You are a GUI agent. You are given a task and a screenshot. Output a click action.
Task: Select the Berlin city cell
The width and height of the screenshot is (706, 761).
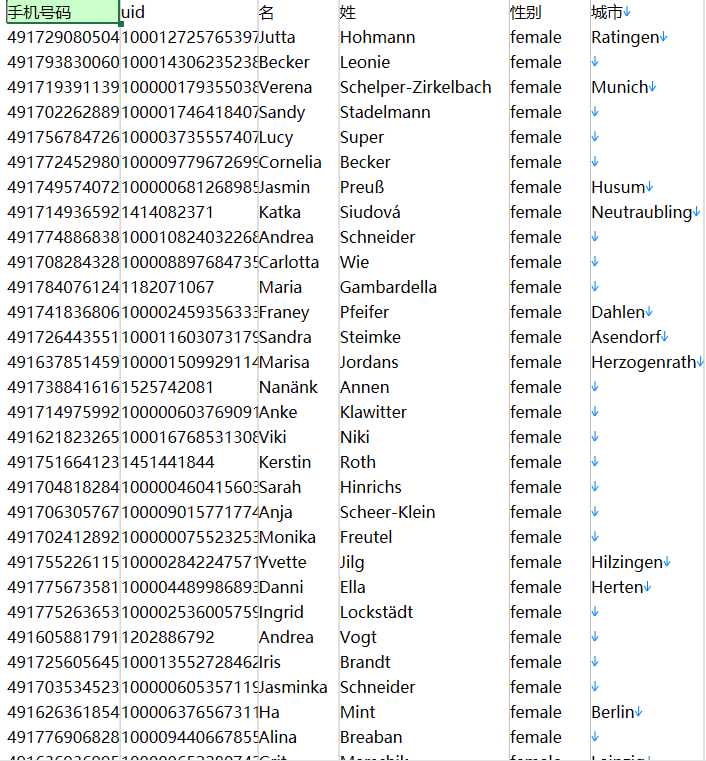point(646,712)
